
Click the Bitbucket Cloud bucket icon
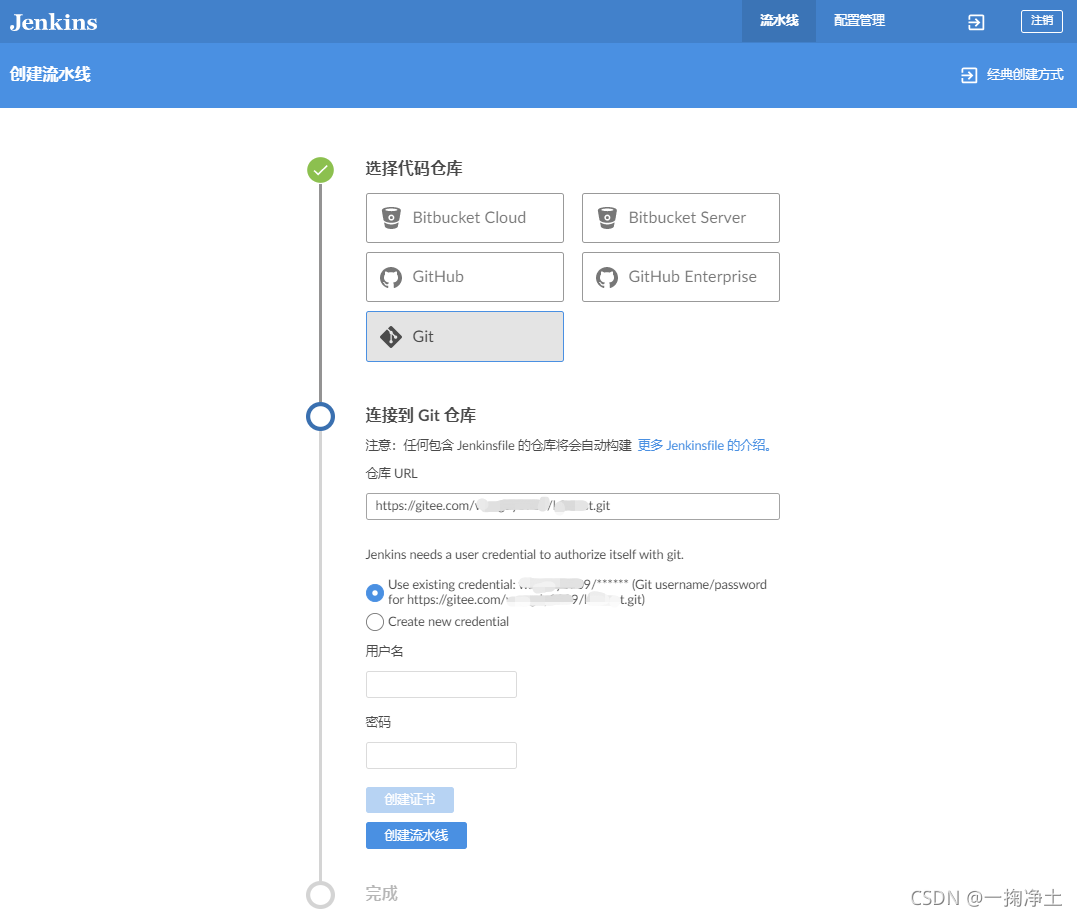pos(391,218)
